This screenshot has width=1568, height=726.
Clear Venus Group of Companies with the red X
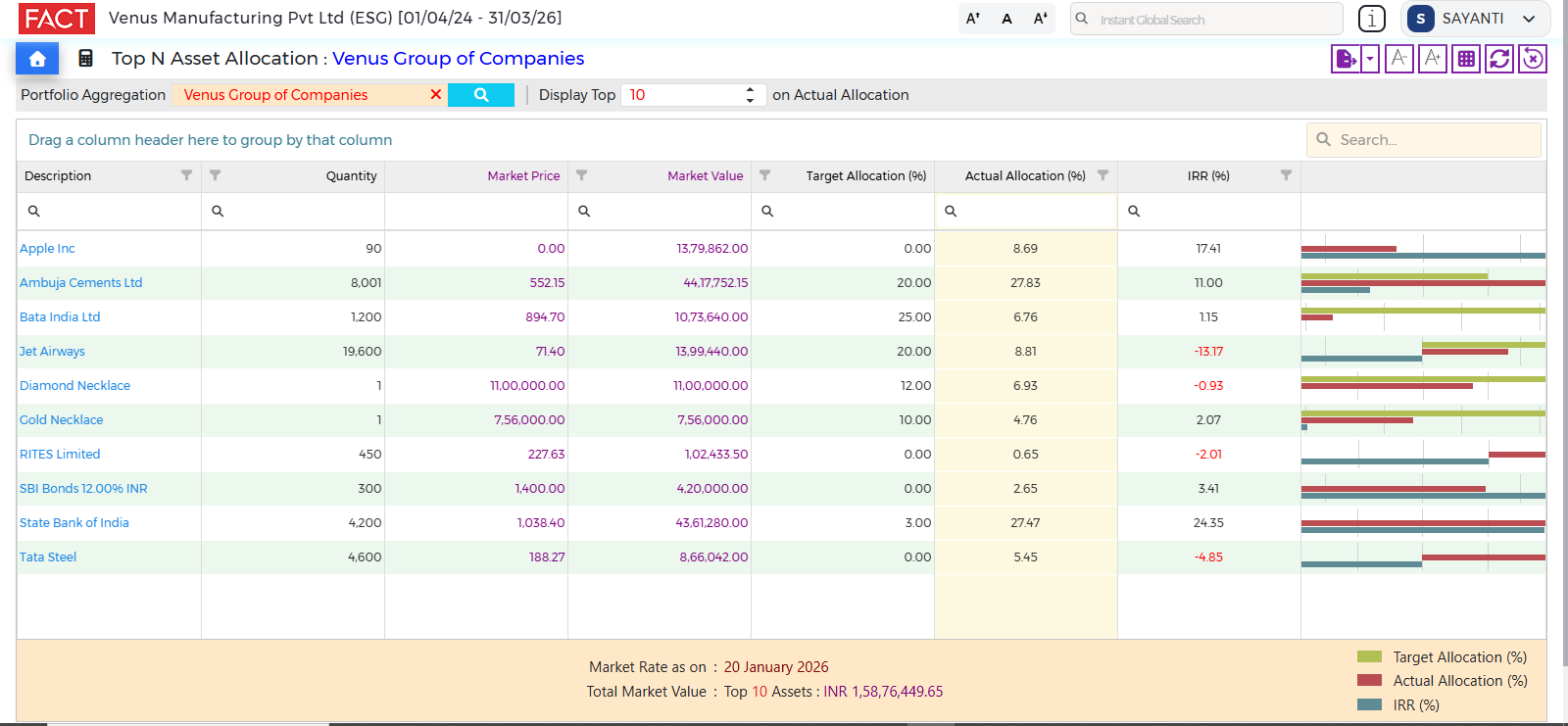(x=436, y=95)
